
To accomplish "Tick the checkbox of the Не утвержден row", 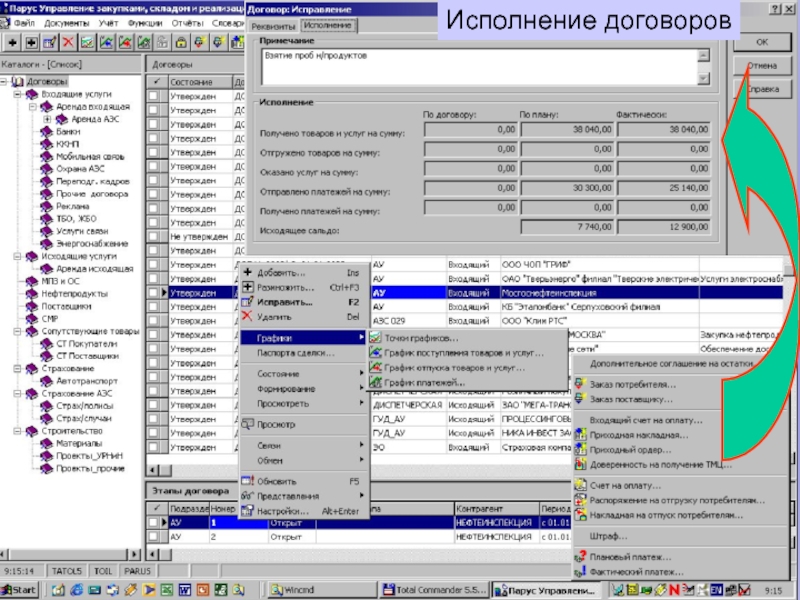I will [154, 236].
